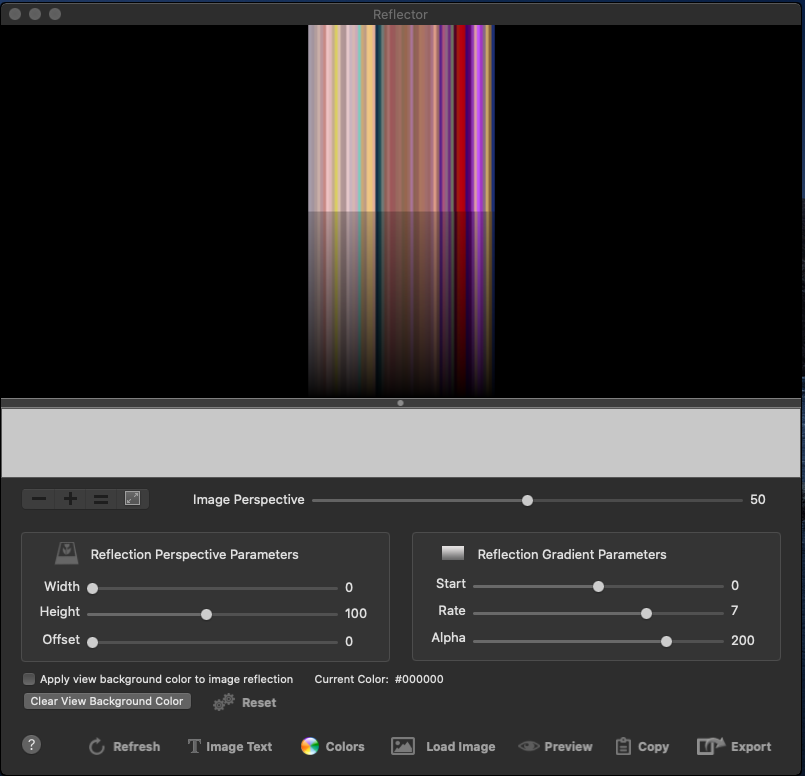This screenshot has width=805, height=776.
Task: Open the Colors picker
Action: pos(332,746)
